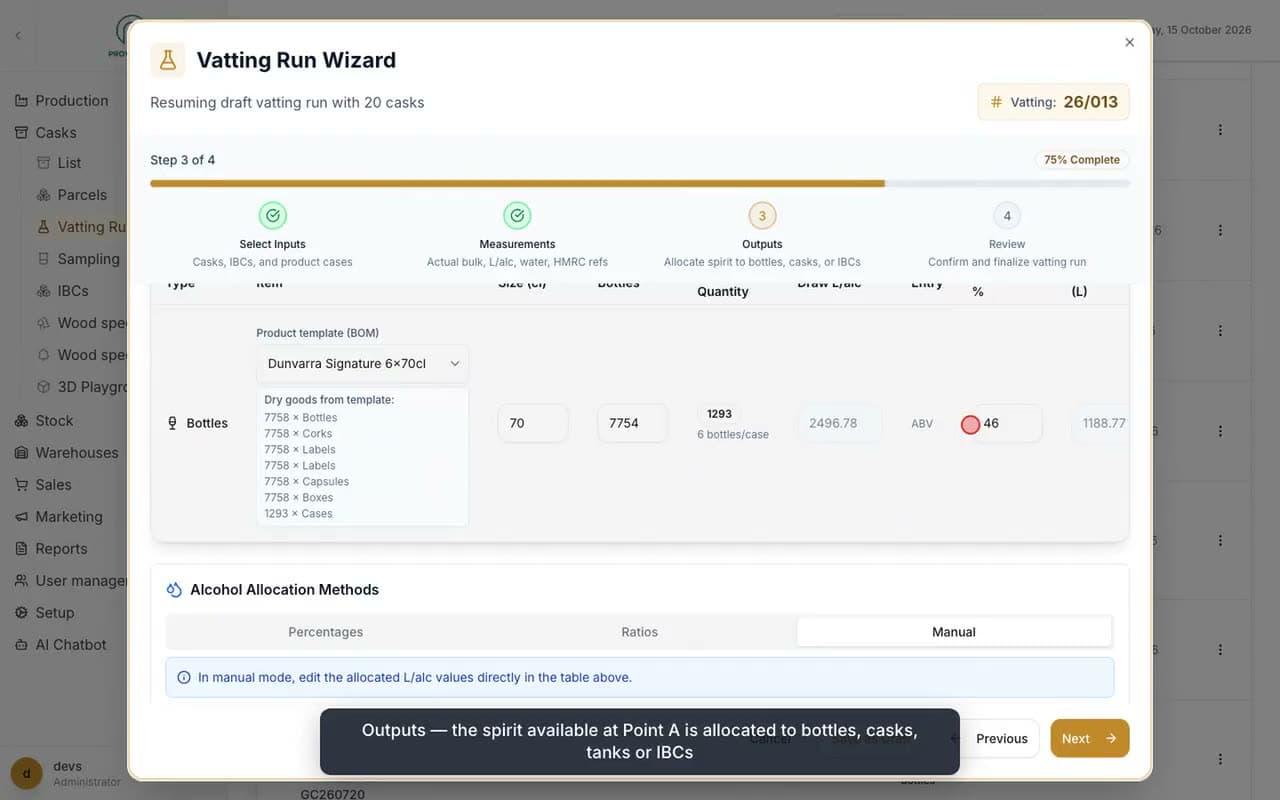Open the Product template (BOM) dropdown
Image resolution: width=1280 pixels, height=800 pixels.
point(362,364)
